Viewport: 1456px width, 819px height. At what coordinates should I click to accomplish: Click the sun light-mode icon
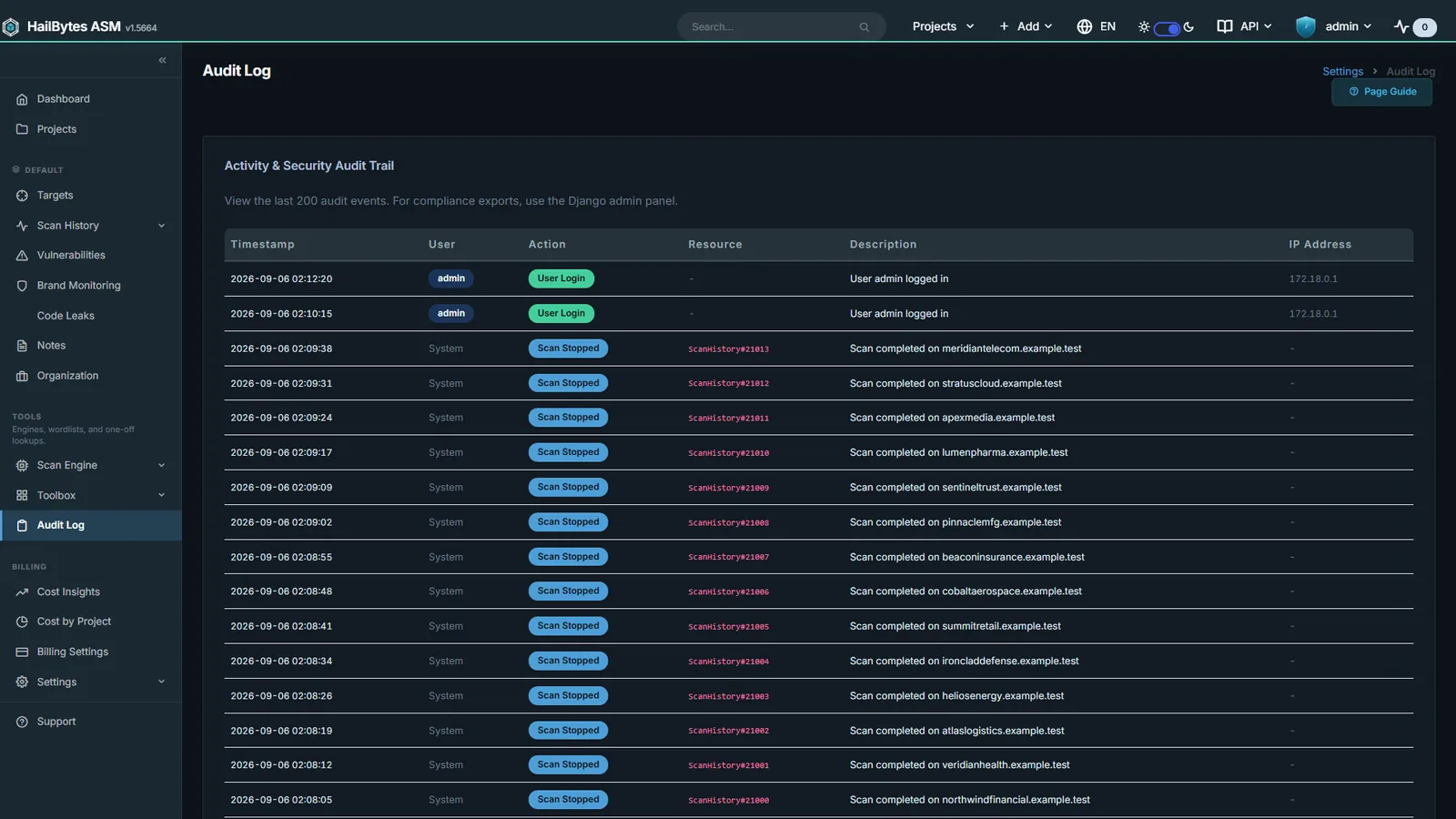(x=1144, y=27)
